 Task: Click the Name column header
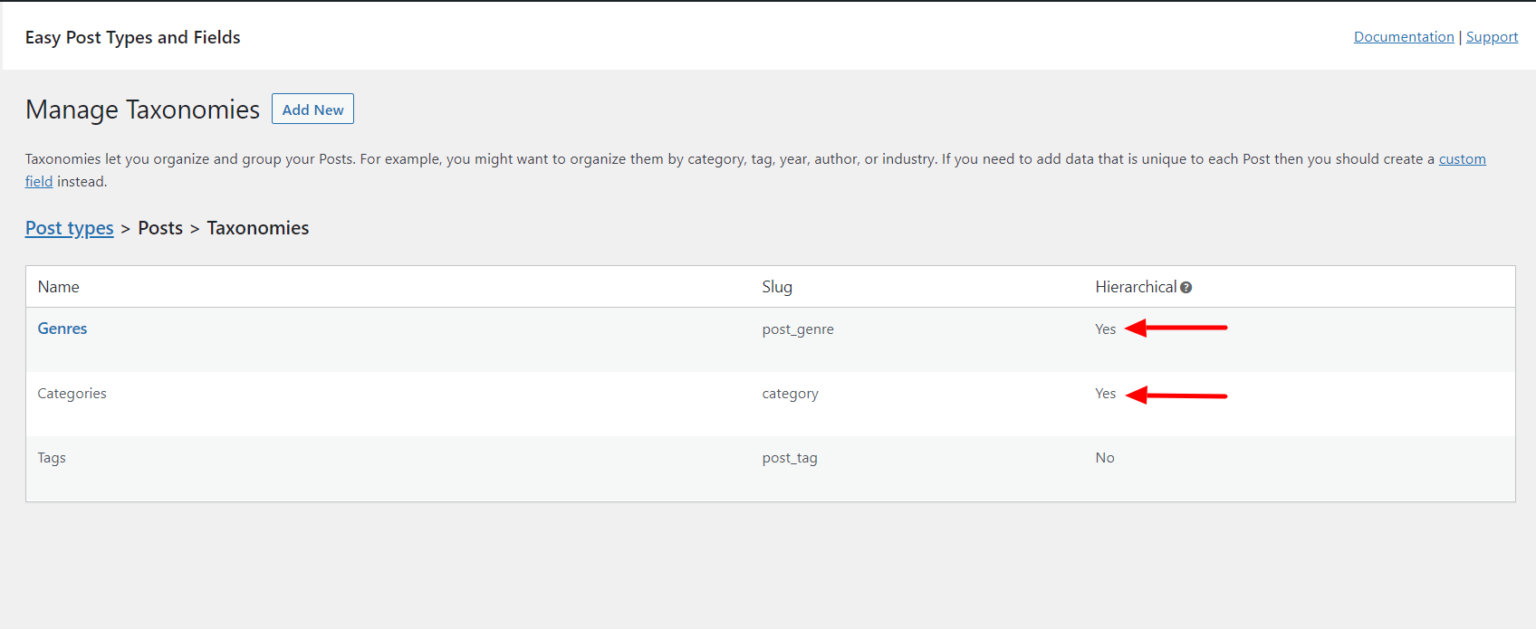[58, 287]
